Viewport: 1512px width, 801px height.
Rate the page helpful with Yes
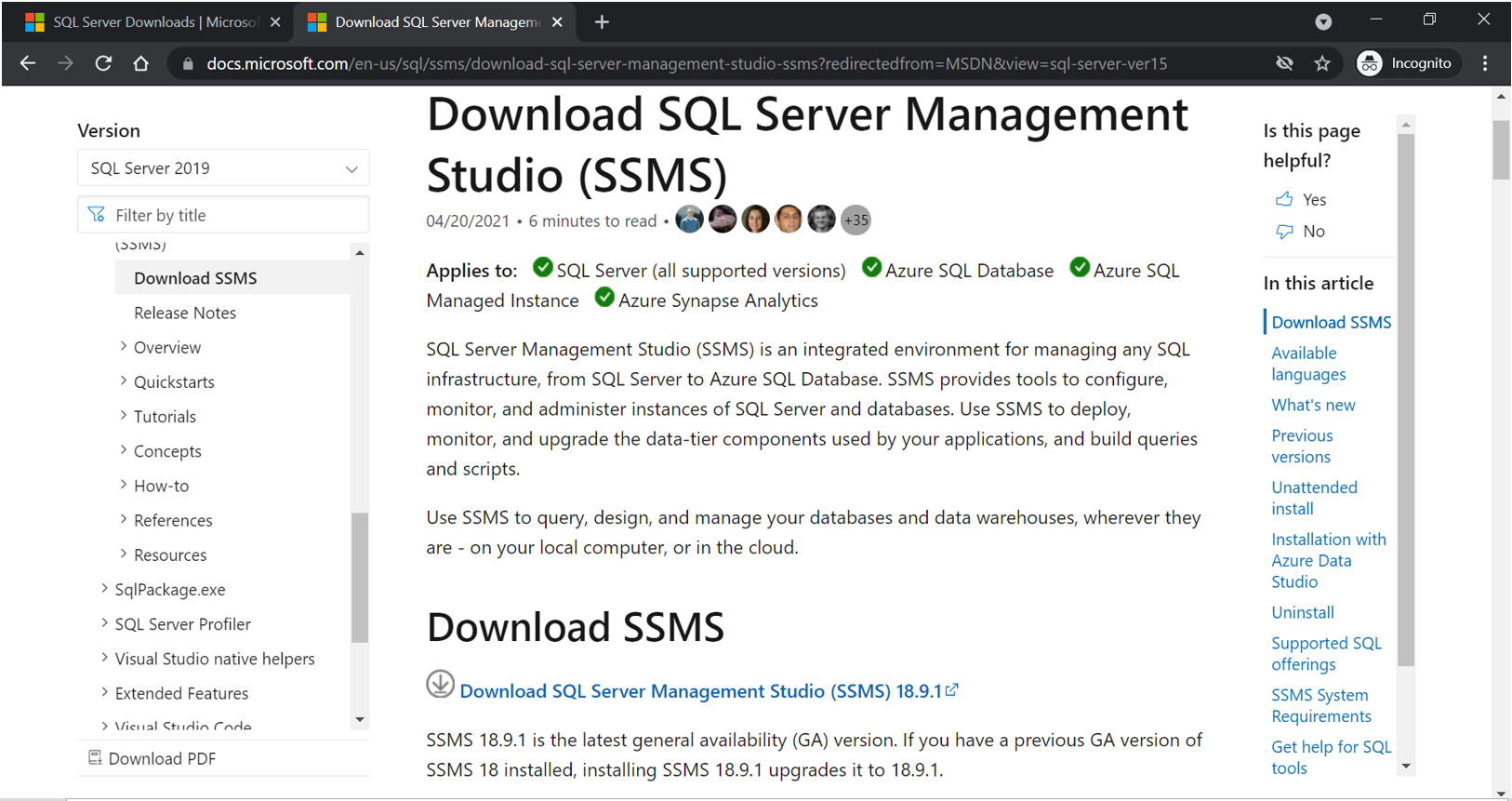pyautogui.click(x=1301, y=199)
